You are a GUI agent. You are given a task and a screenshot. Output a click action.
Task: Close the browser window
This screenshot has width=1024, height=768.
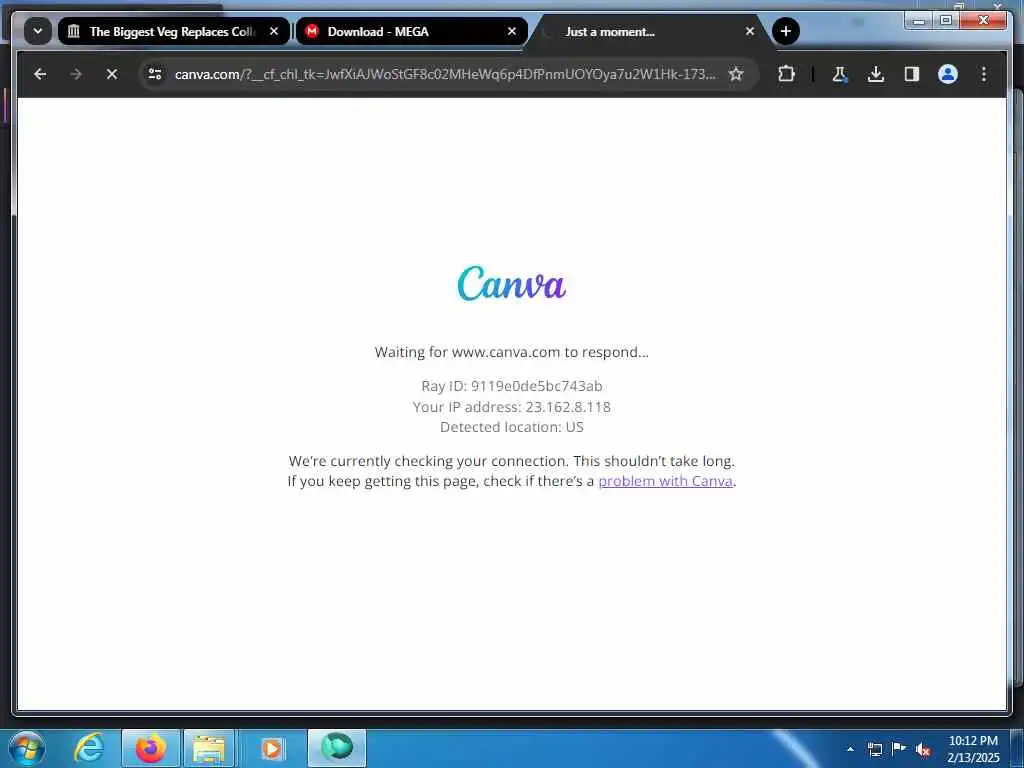pos(983,21)
